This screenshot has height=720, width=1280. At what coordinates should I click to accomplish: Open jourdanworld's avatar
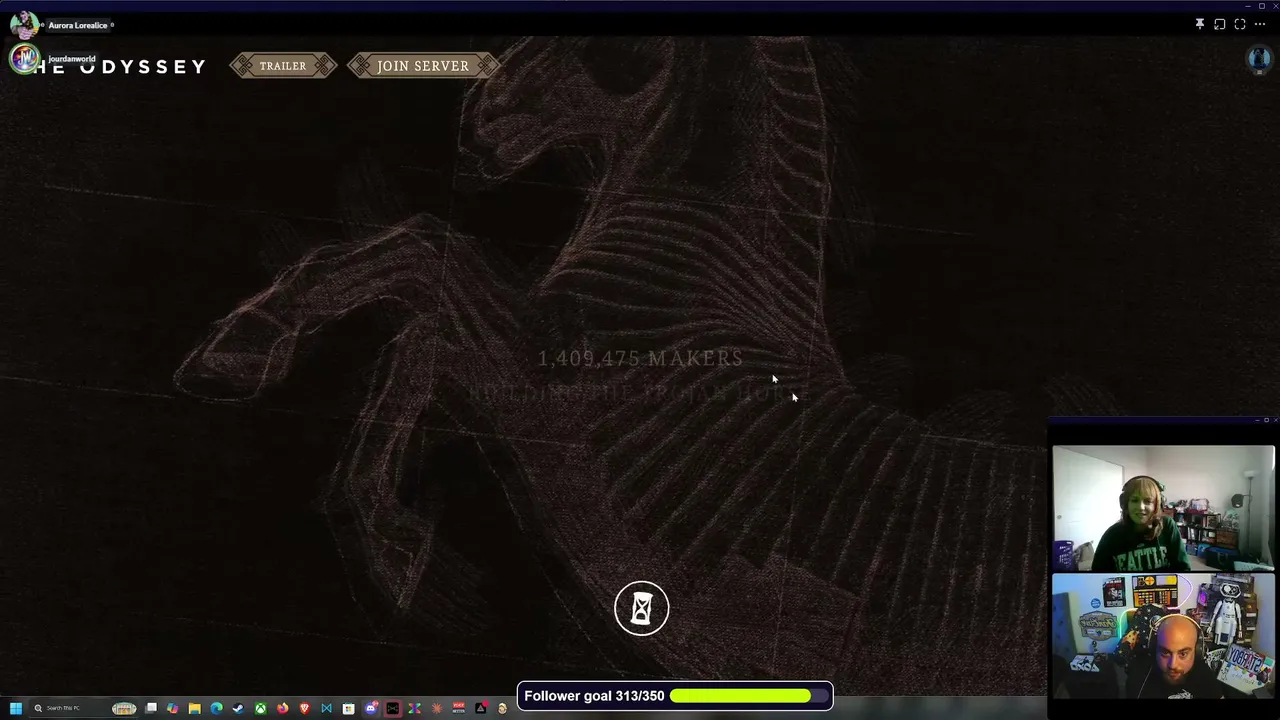pyautogui.click(x=24, y=59)
